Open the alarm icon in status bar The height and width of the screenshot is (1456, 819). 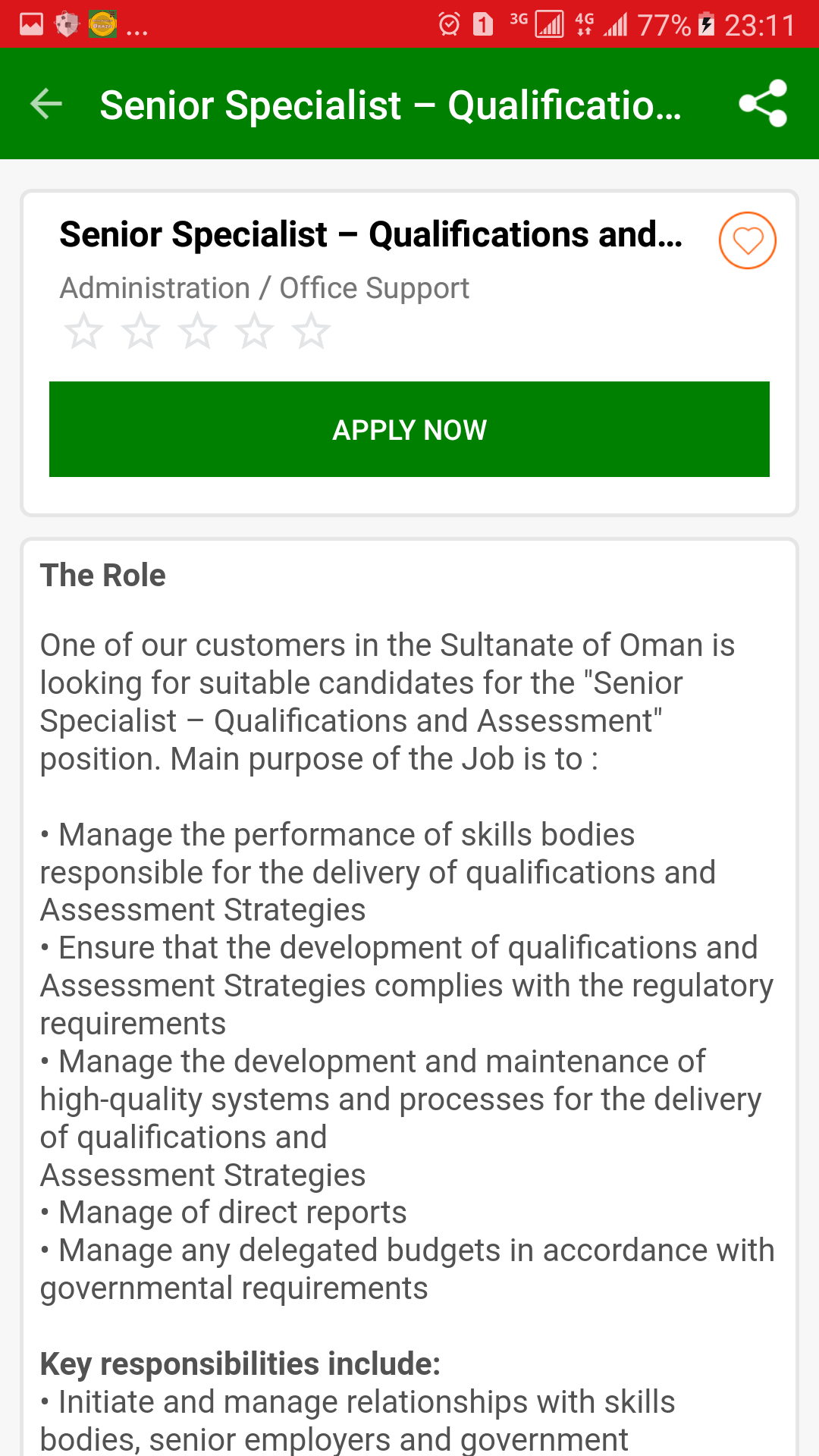pyautogui.click(x=449, y=24)
